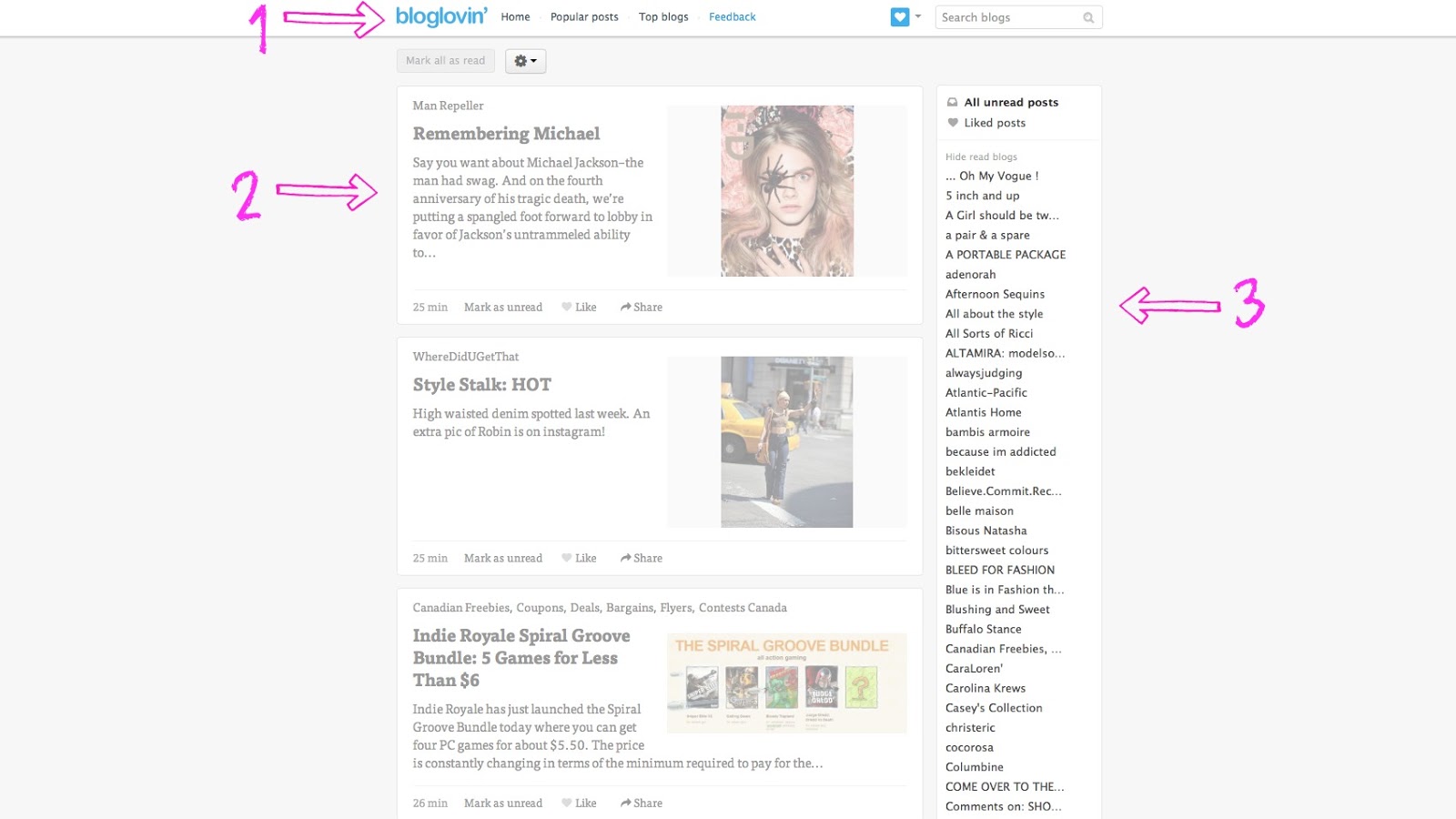Mark Remembering Michael post as unread
1456x819 pixels.
pos(503,308)
